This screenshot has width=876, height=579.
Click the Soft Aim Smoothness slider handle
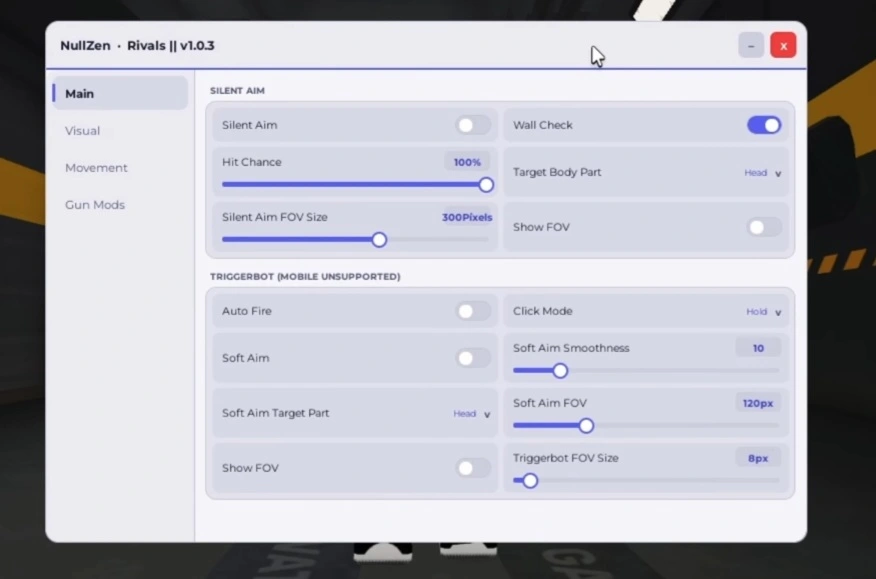point(560,371)
